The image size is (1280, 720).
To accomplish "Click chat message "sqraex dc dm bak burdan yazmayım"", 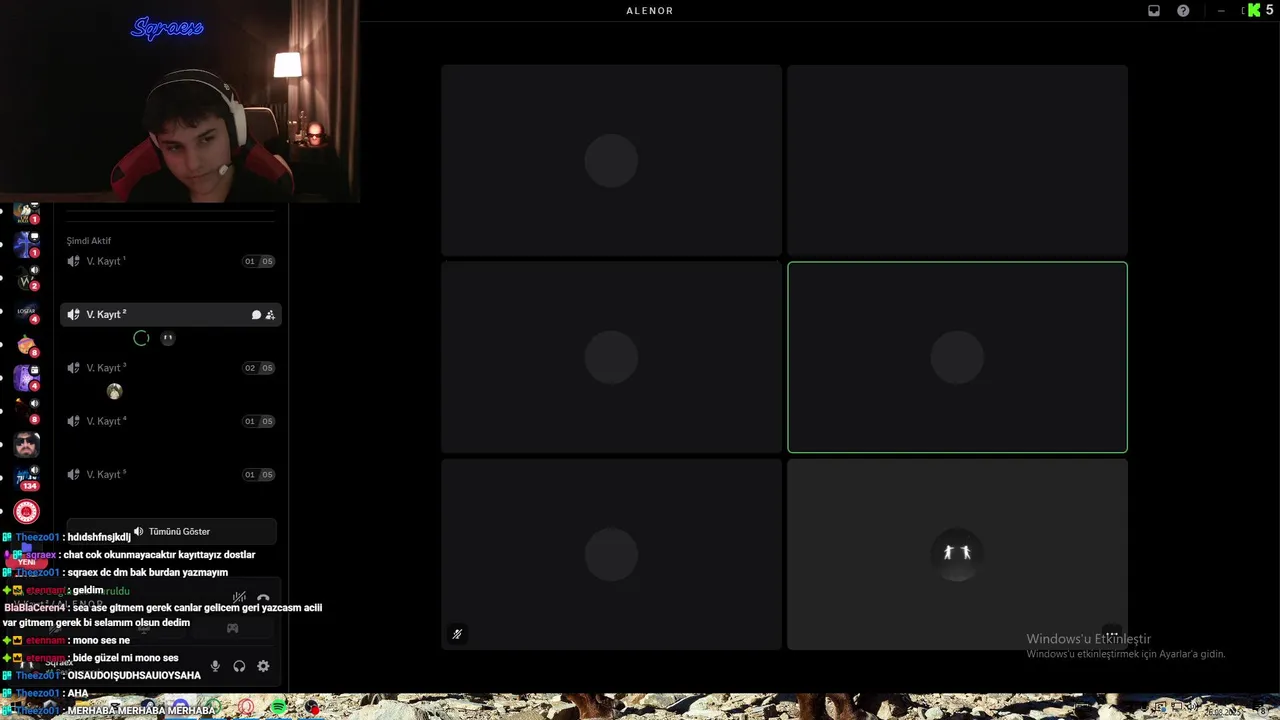I will tap(148, 573).
